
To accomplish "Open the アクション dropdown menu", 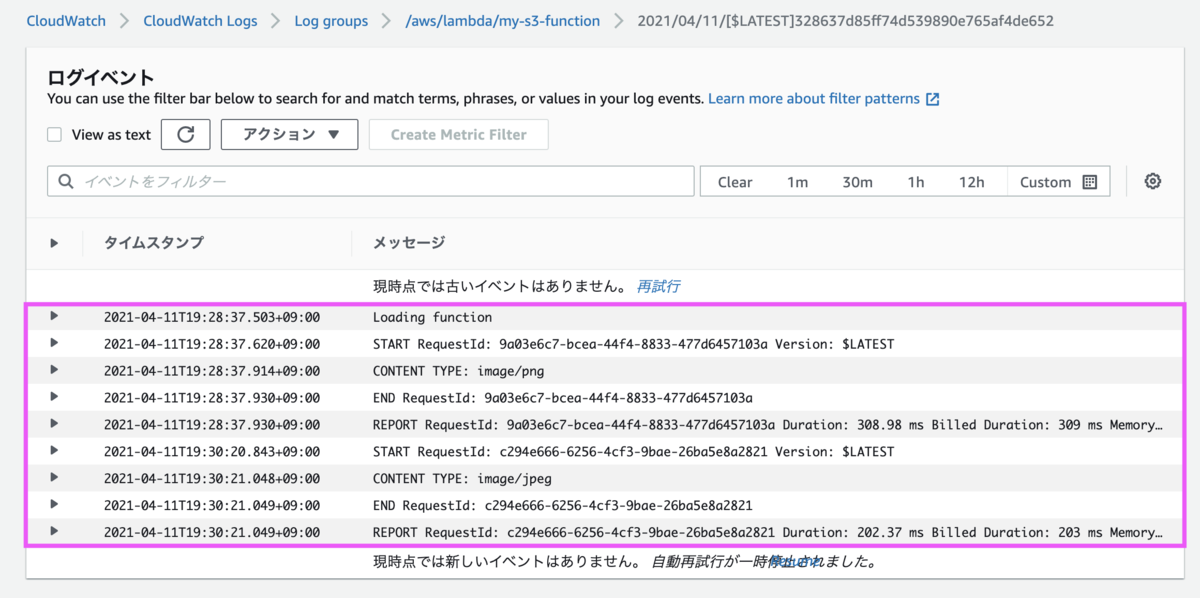I will pos(289,134).
